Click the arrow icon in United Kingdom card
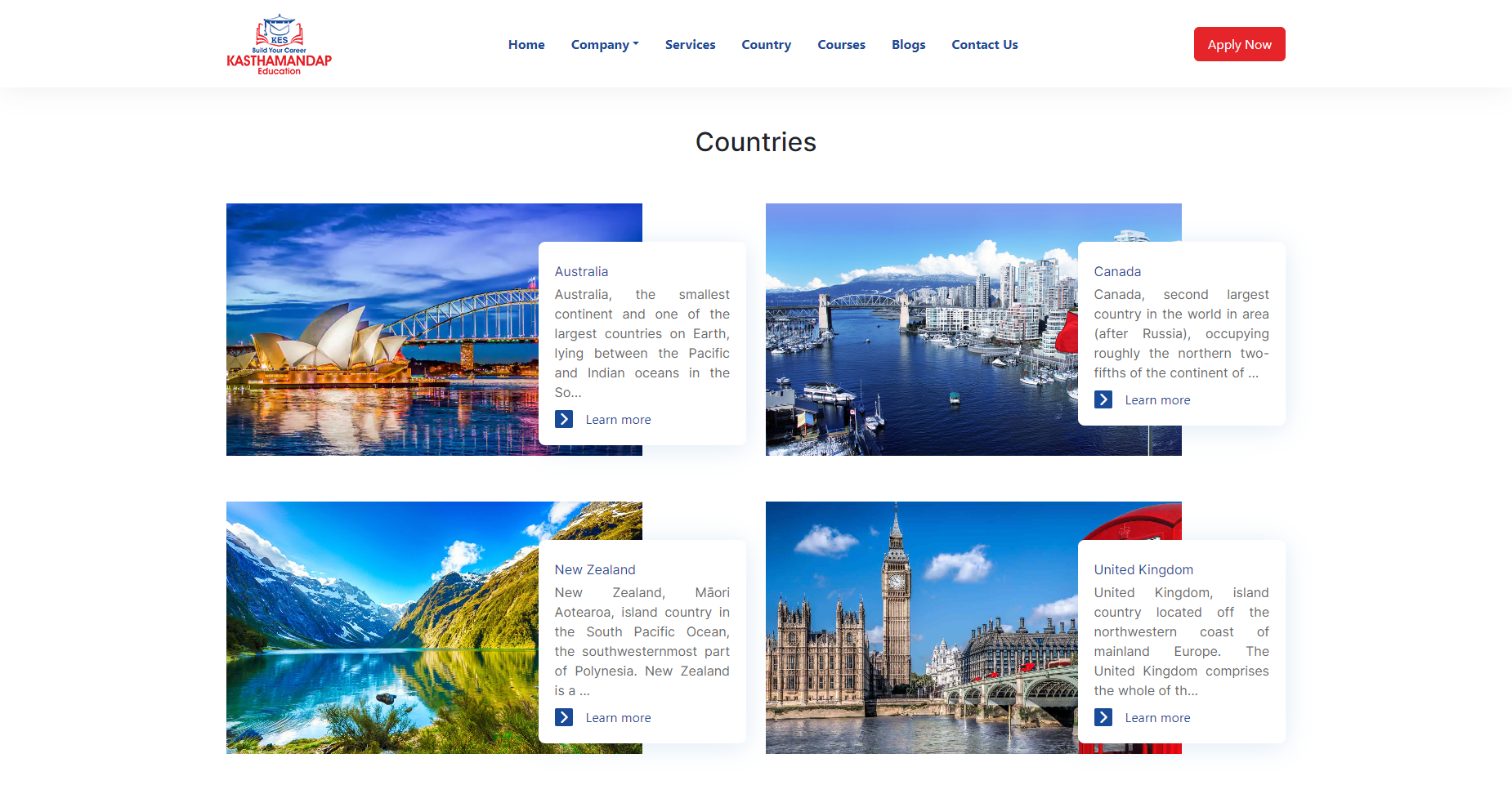 tap(1103, 717)
